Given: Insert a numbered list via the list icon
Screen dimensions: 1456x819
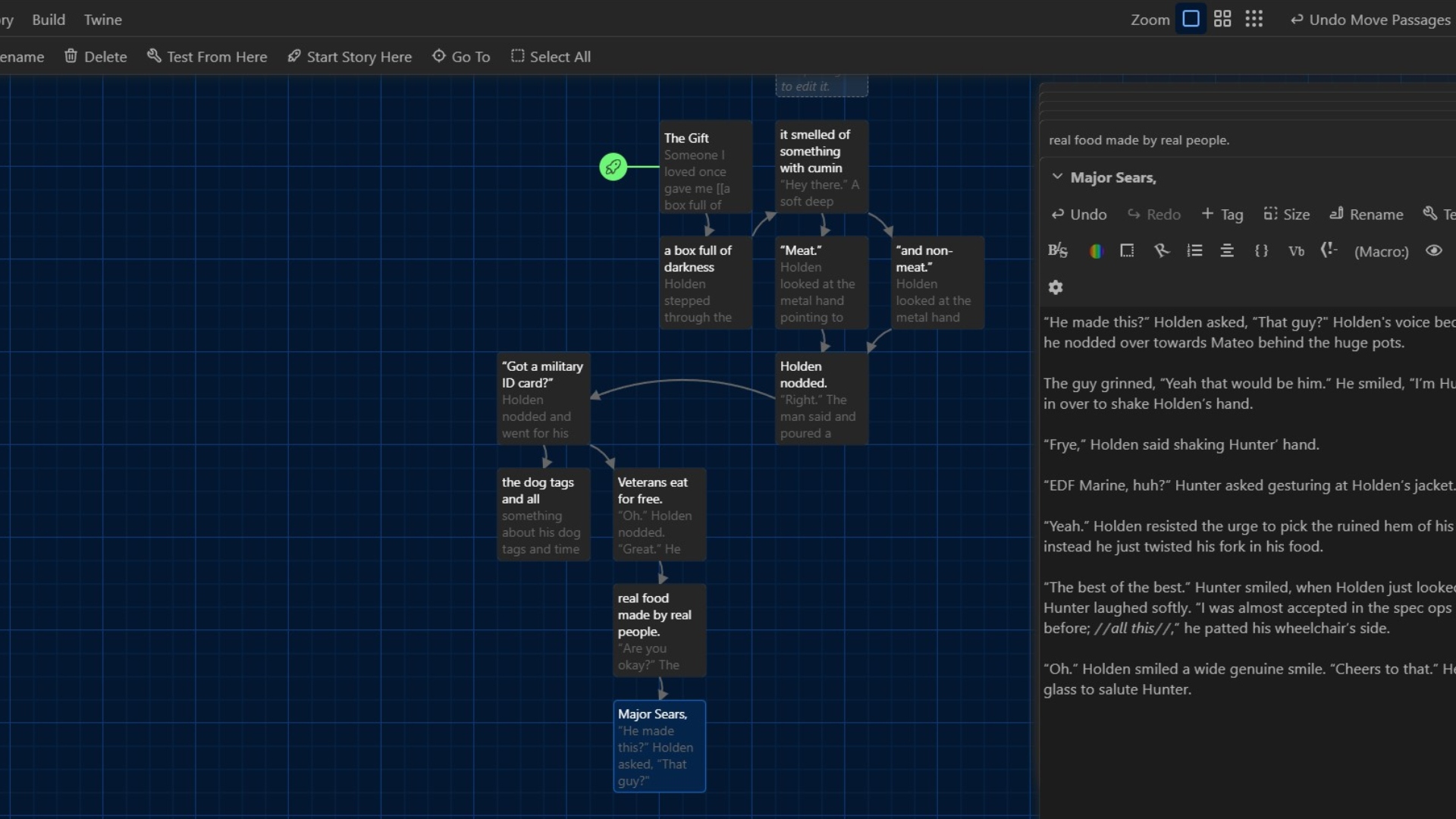Looking at the screenshot, I should click(1194, 251).
